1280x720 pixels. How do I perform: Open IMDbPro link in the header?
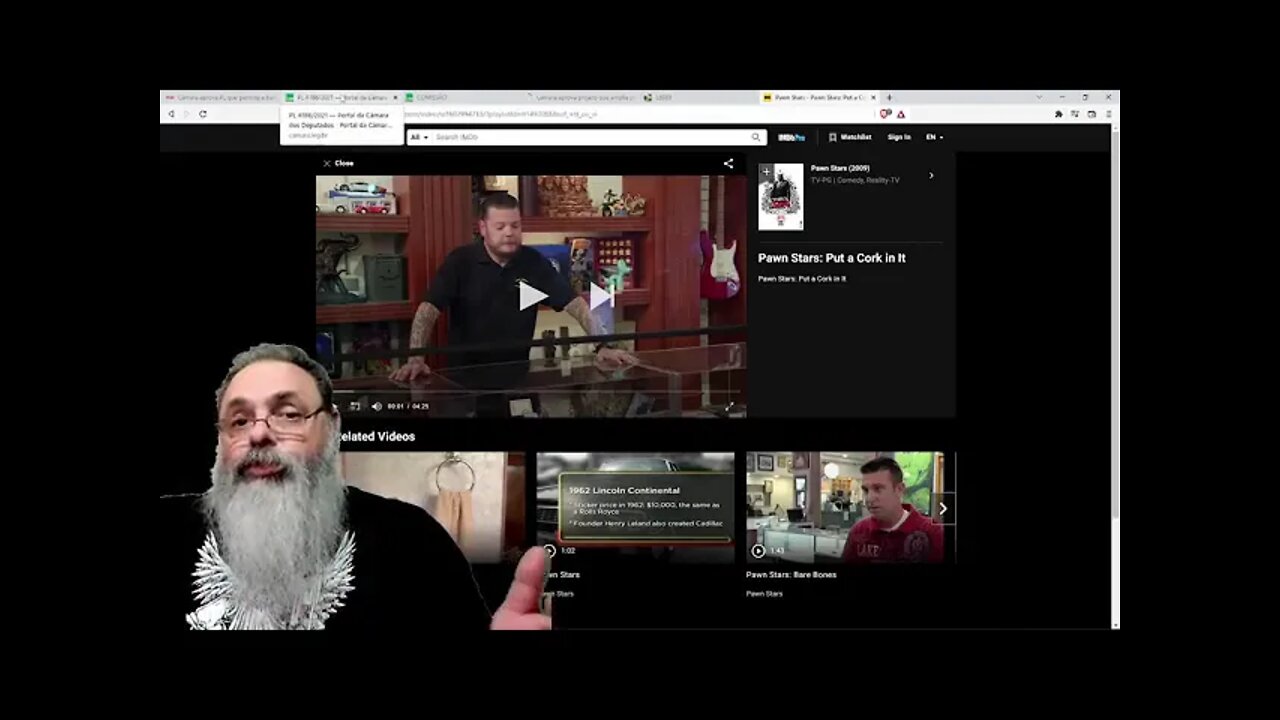pos(791,137)
